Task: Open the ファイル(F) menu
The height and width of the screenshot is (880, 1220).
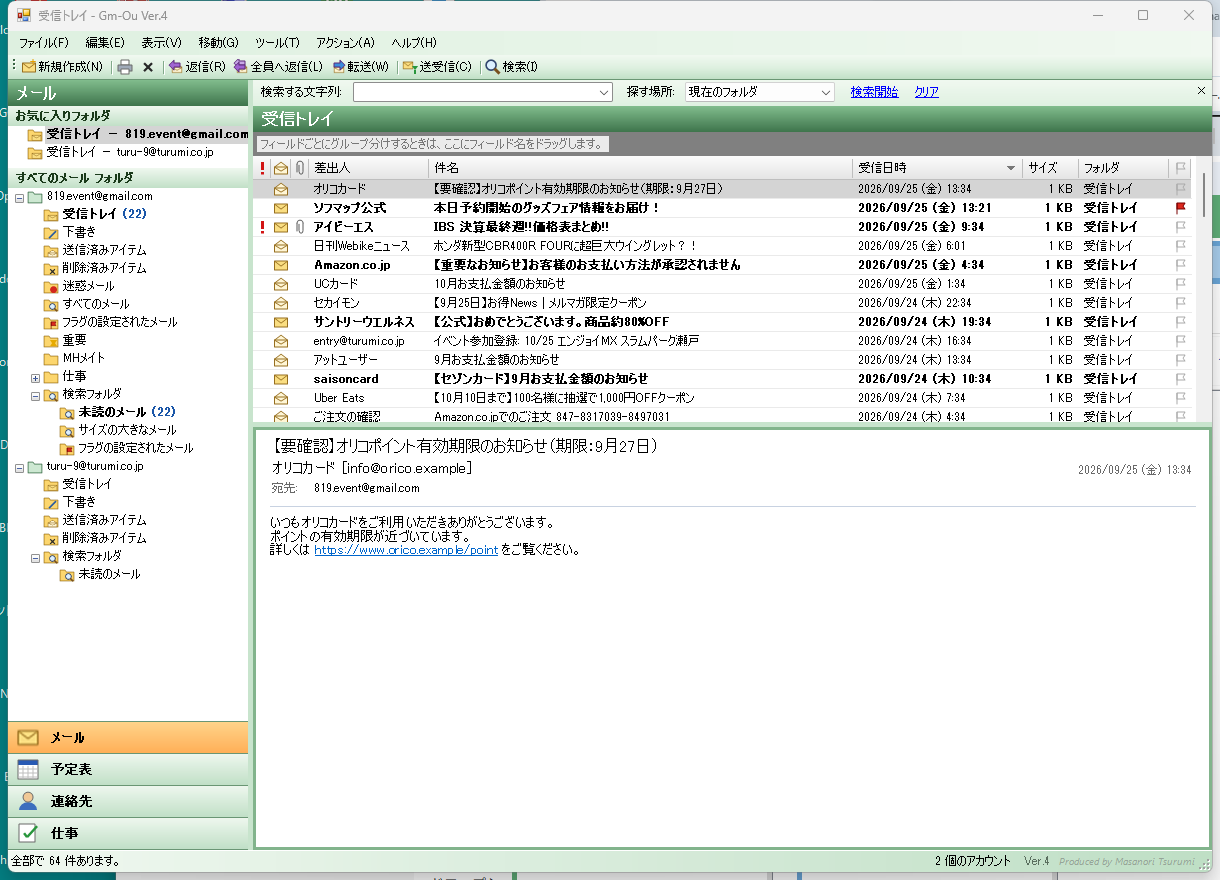Action: pos(44,42)
